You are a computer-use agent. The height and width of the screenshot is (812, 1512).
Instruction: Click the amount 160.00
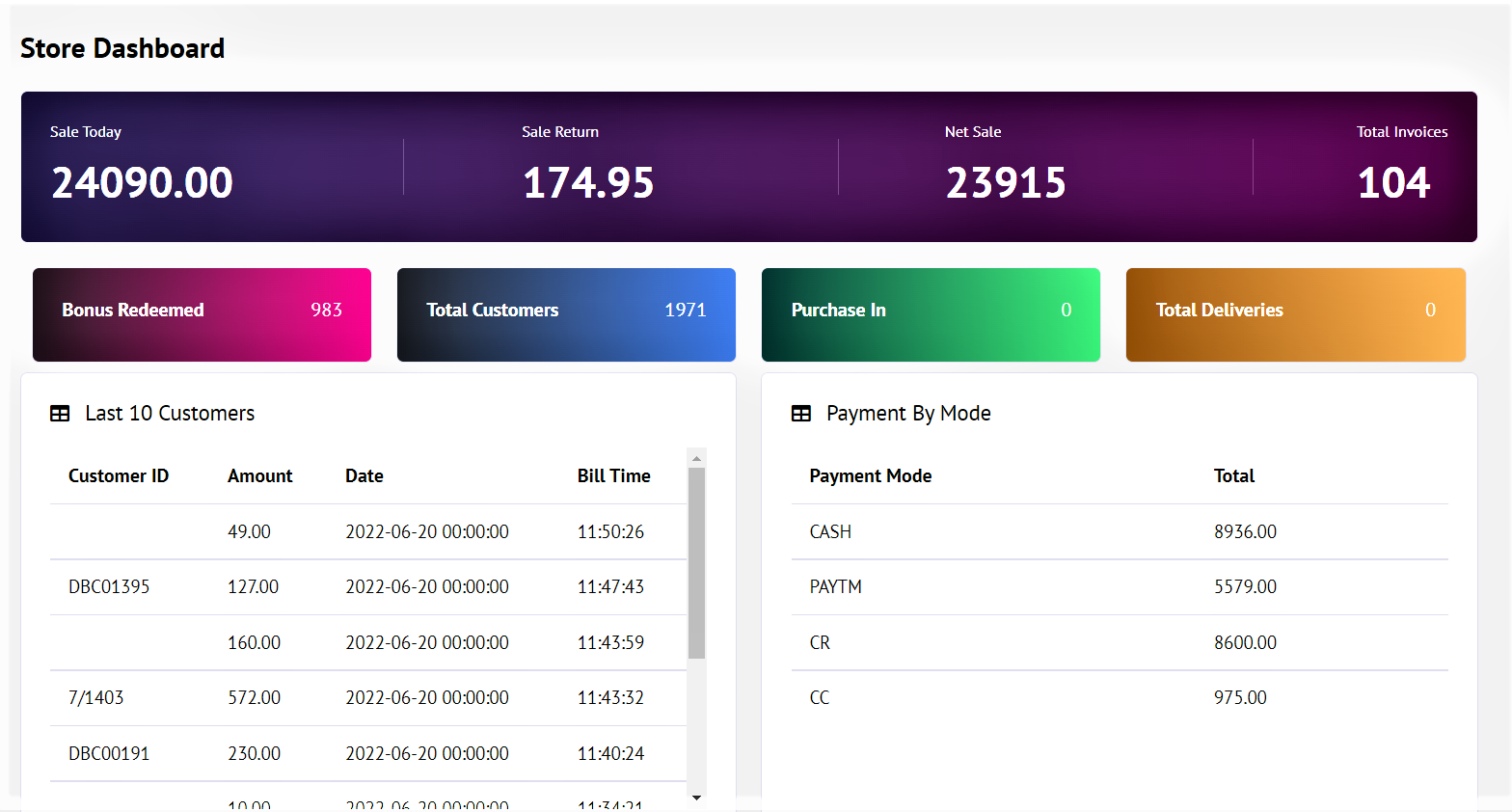click(254, 642)
